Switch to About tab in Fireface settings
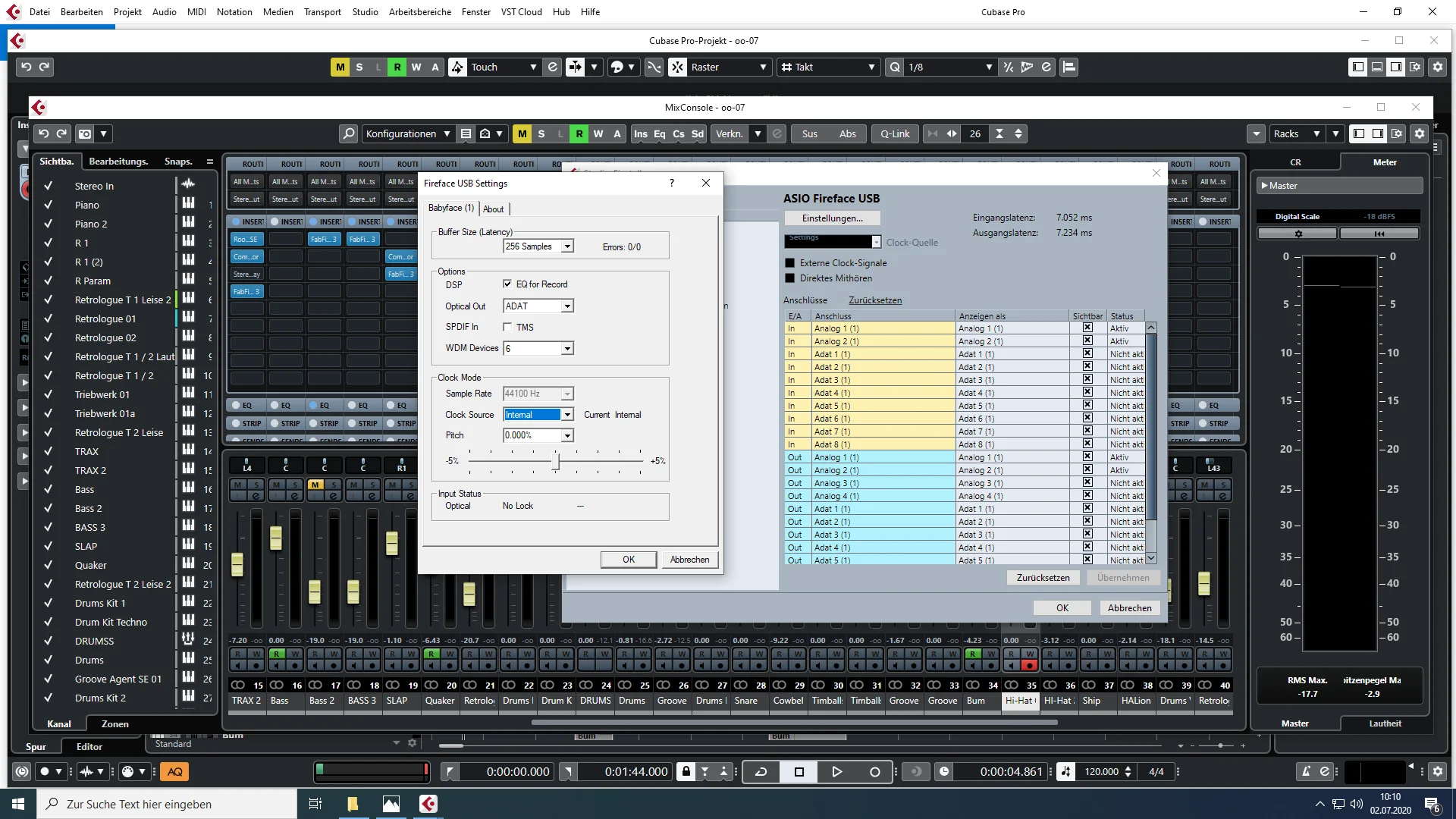 [x=493, y=209]
